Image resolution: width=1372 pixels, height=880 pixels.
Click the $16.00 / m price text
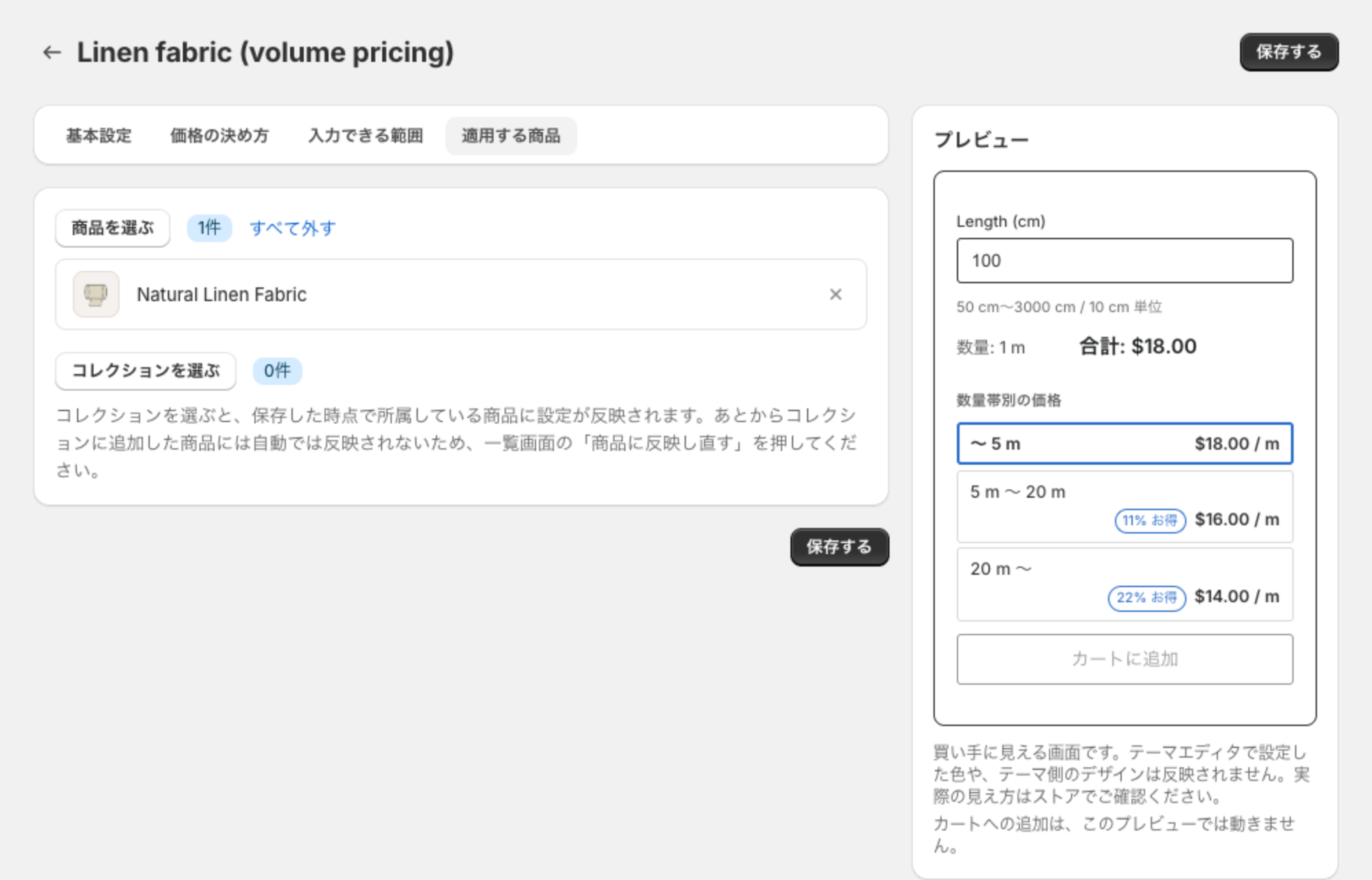[1237, 520]
